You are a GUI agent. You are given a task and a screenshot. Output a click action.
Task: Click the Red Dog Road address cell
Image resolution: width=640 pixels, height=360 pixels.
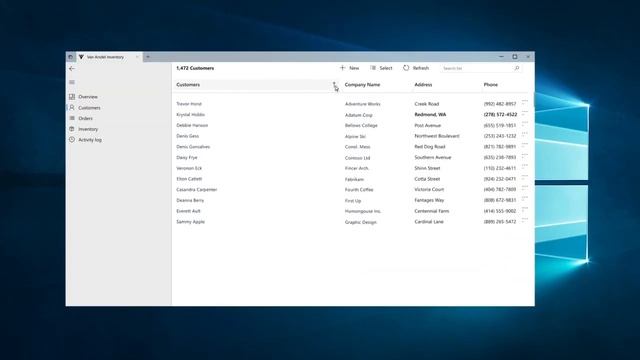pyautogui.click(x=429, y=147)
